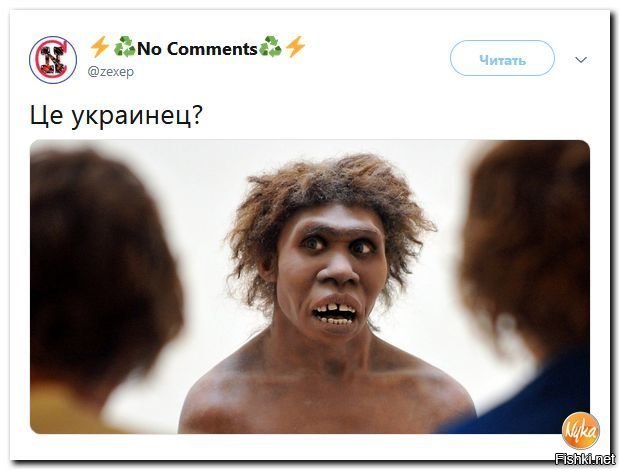Click the lightning bolt emoji after name
Image resolution: width=621 pixels, height=471 pixels.
pyautogui.click(x=295, y=47)
